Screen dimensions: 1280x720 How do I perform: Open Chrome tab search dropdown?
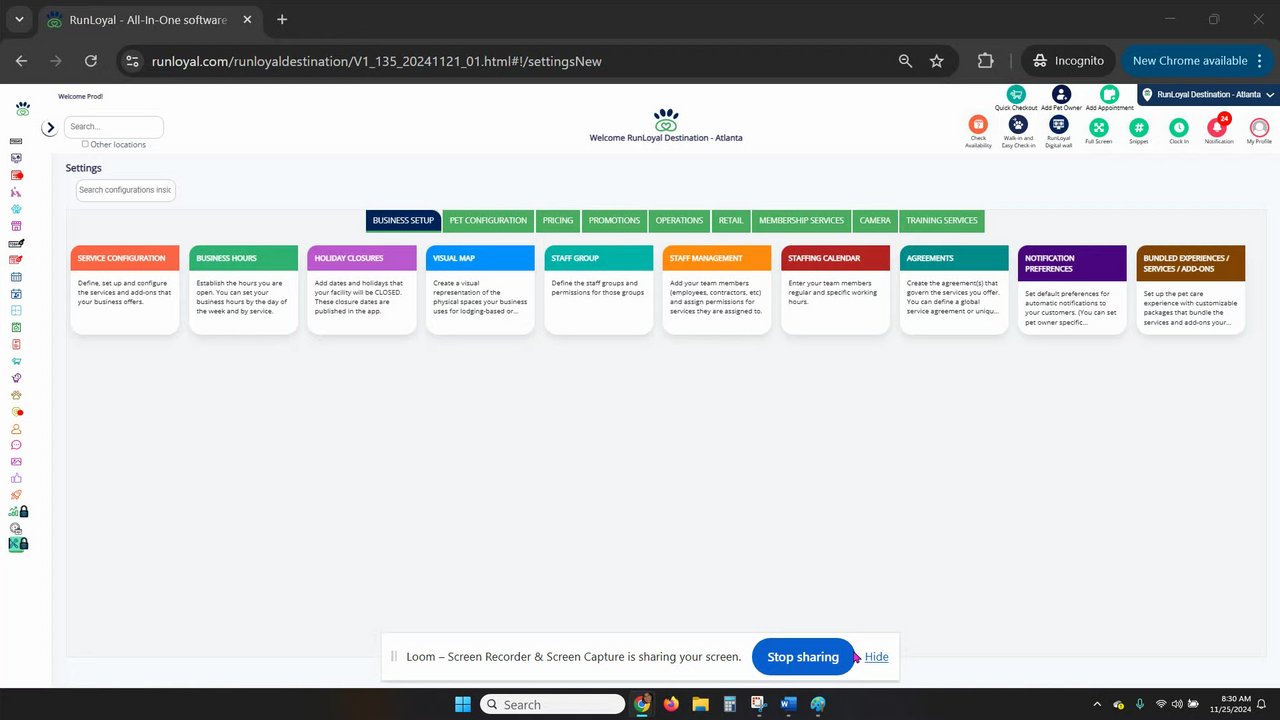click(x=19, y=19)
